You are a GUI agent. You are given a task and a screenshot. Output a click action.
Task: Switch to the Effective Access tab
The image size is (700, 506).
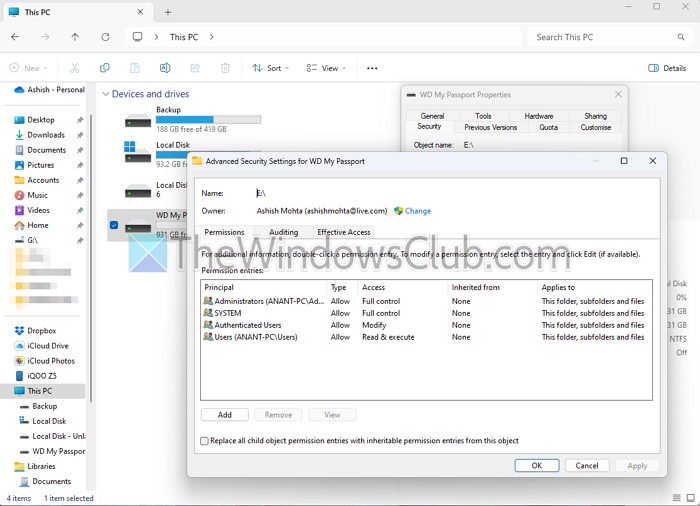point(344,232)
